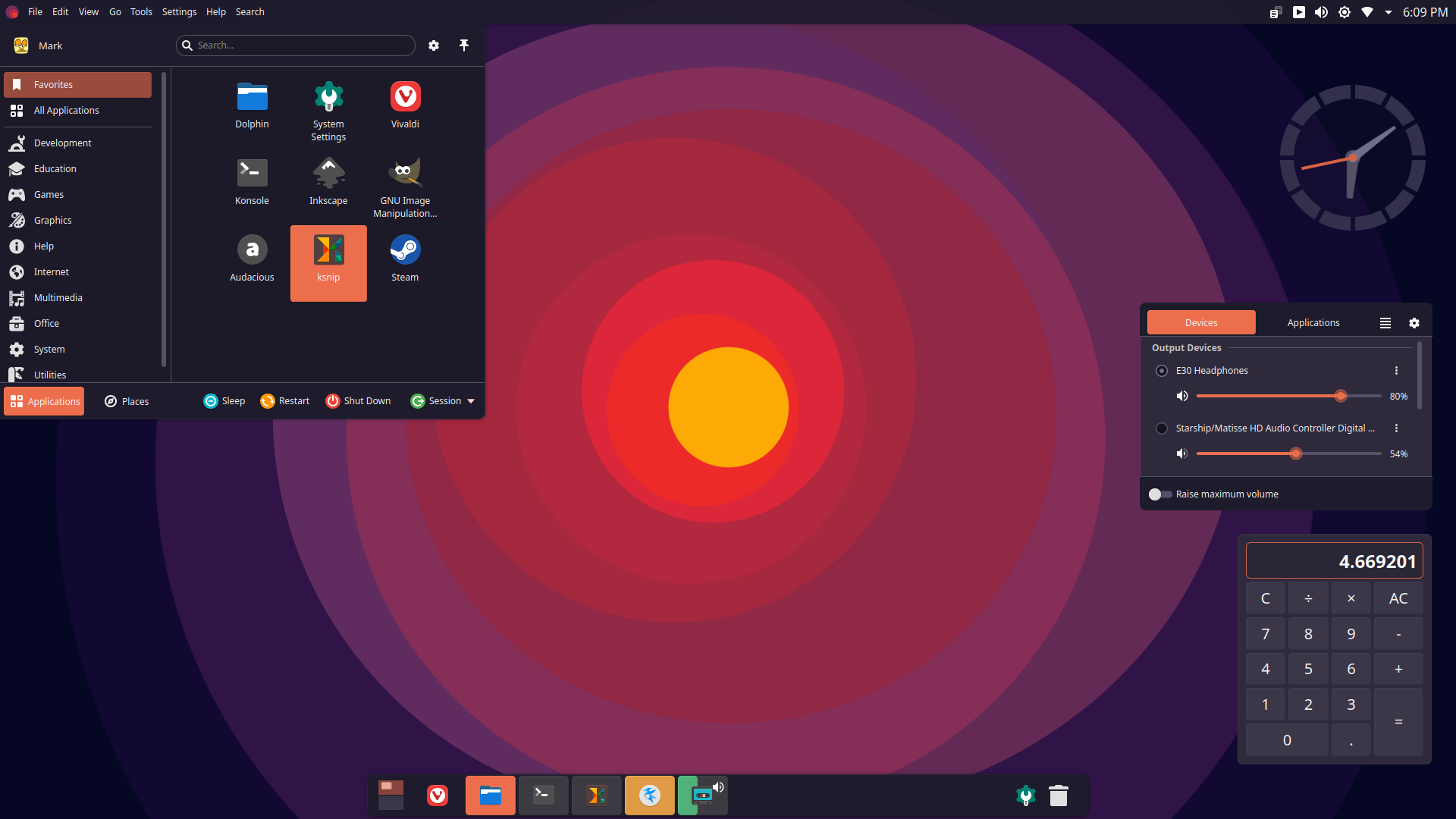Screen dimensions: 1456x819
Task: Adjust the E30 Headphones volume slider
Action: point(1341,395)
